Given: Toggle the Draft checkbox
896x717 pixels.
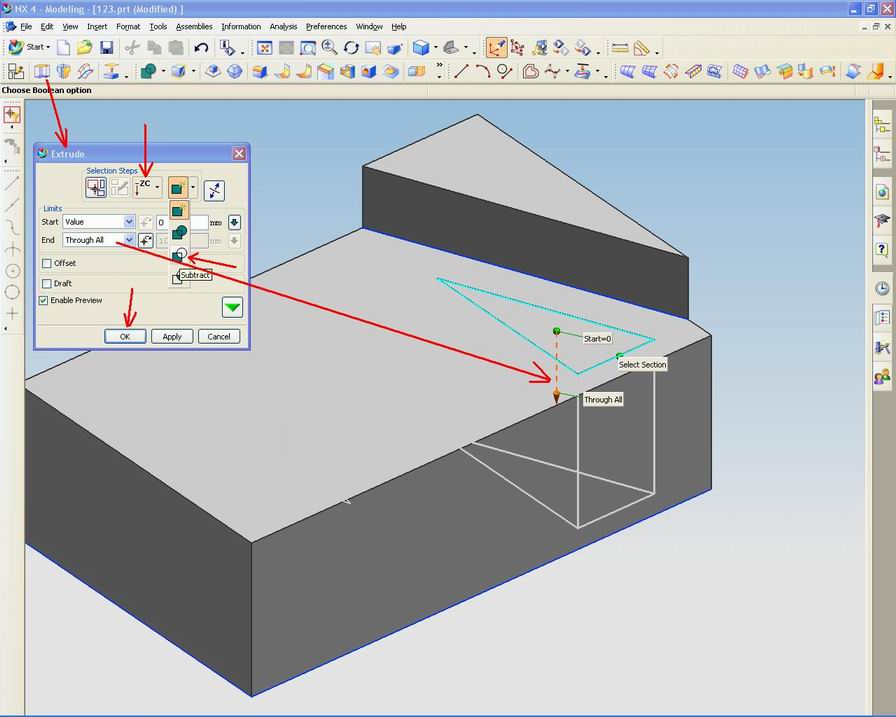Looking at the screenshot, I should (x=47, y=283).
